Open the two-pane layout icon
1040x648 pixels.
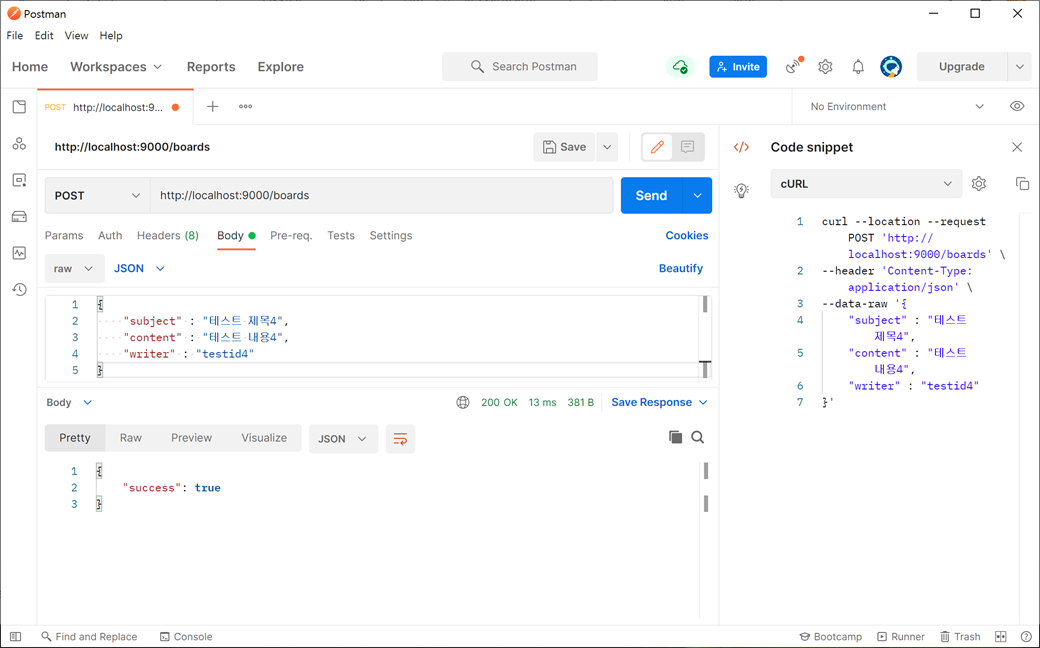(x=1001, y=637)
